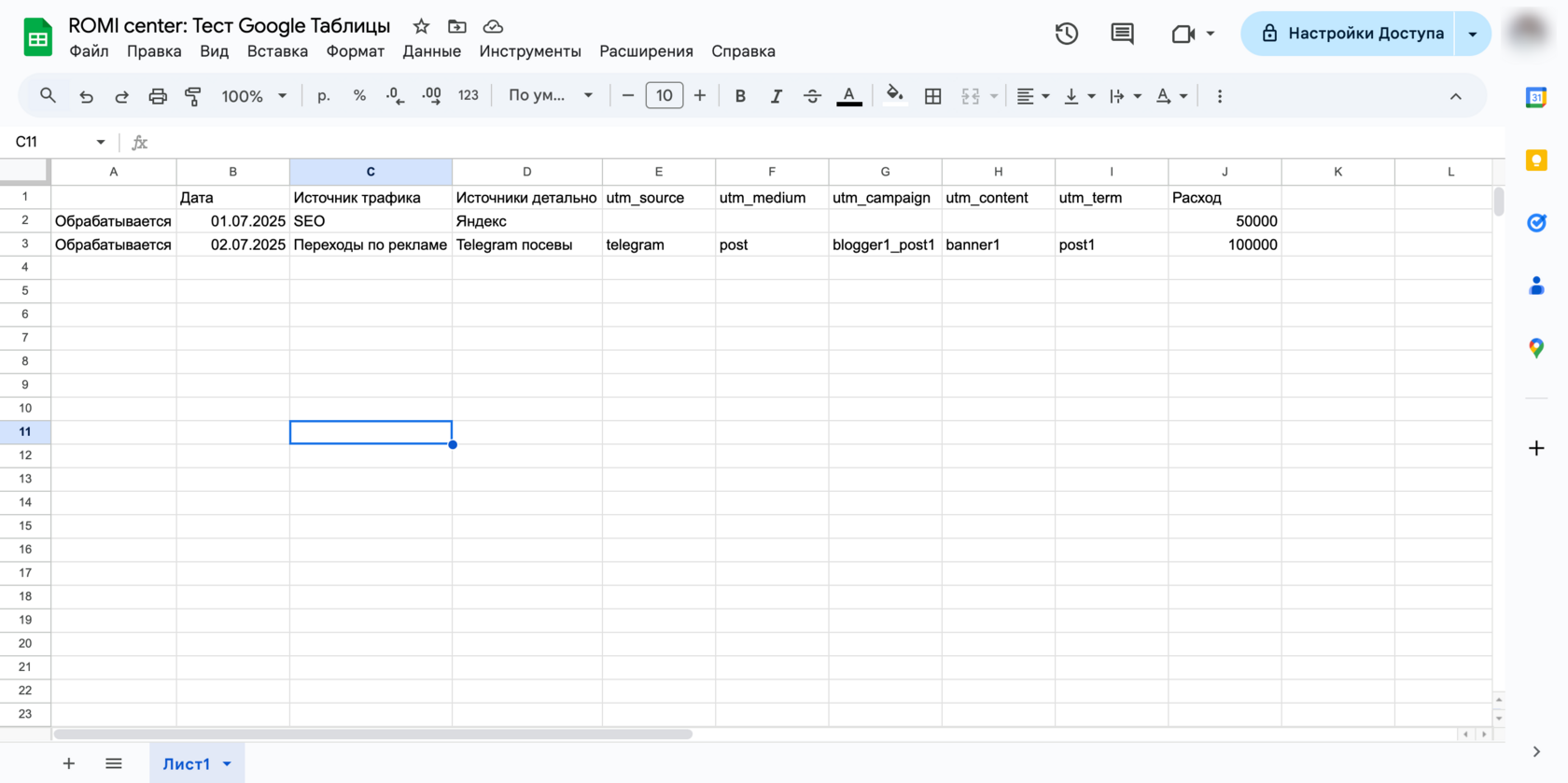Open the comments panel

click(1122, 34)
